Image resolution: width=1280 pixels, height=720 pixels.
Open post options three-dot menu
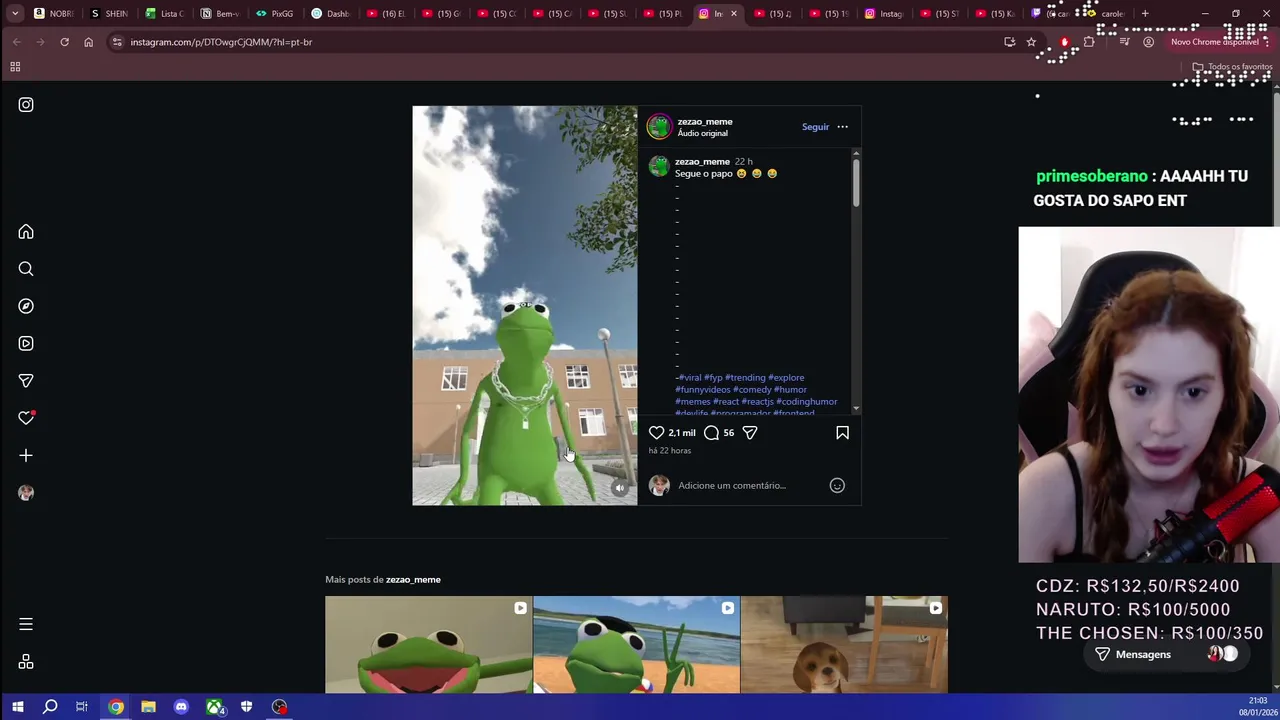(x=842, y=127)
